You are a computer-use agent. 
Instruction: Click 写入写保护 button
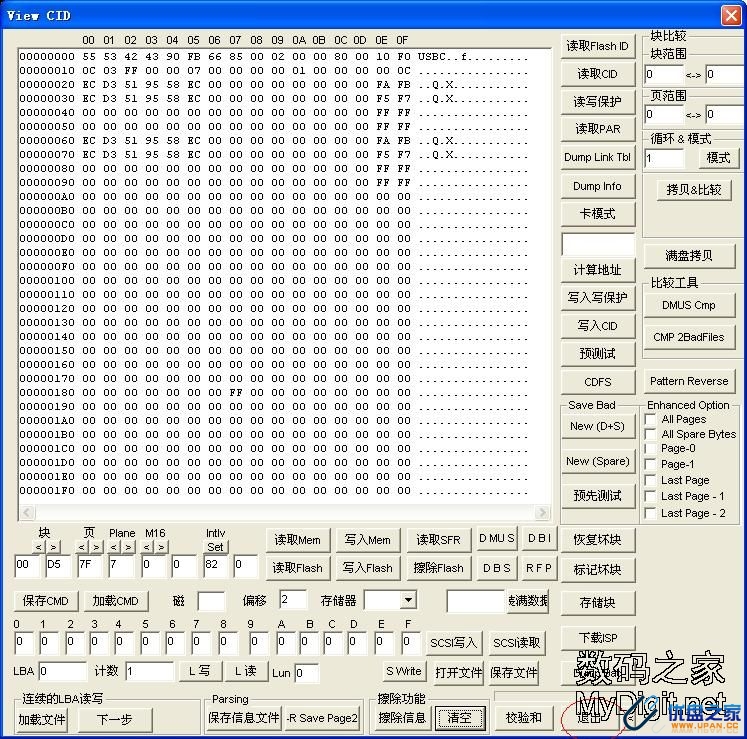[598, 298]
